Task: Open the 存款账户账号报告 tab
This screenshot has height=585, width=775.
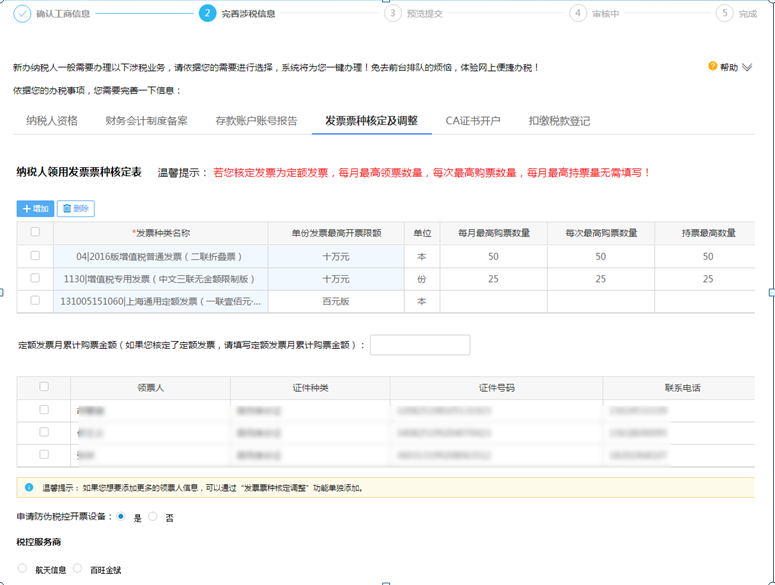Action: 256,121
